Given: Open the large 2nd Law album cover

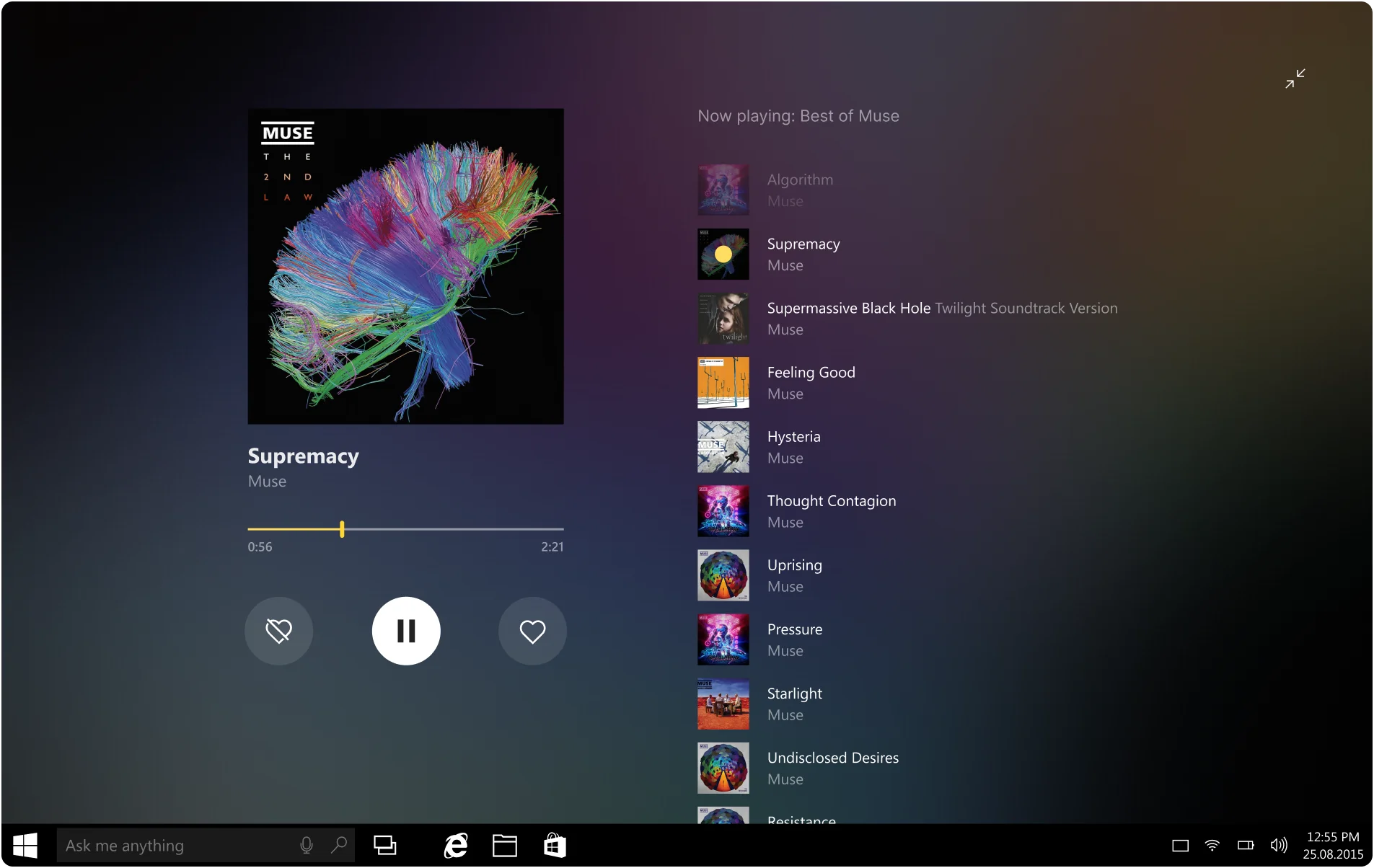Looking at the screenshot, I should pos(405,266).
